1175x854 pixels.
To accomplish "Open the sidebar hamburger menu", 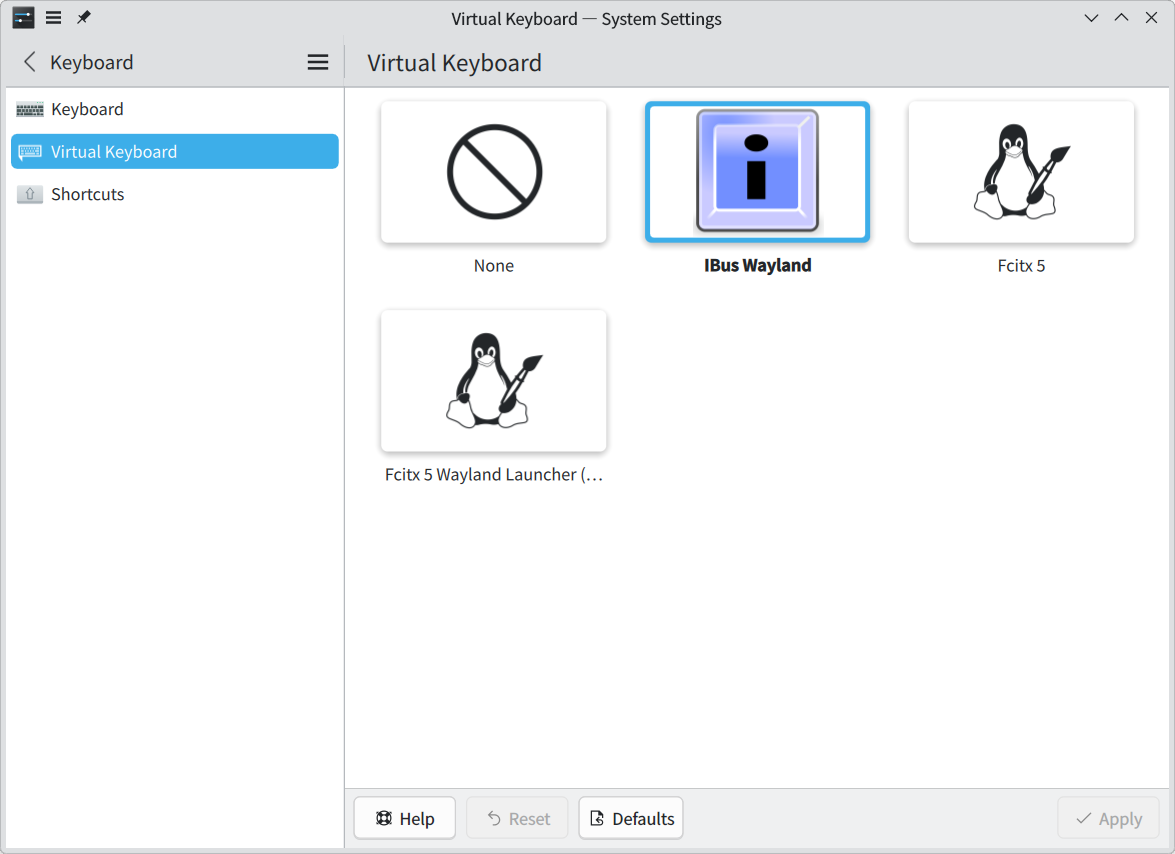I will coord(317,61).
